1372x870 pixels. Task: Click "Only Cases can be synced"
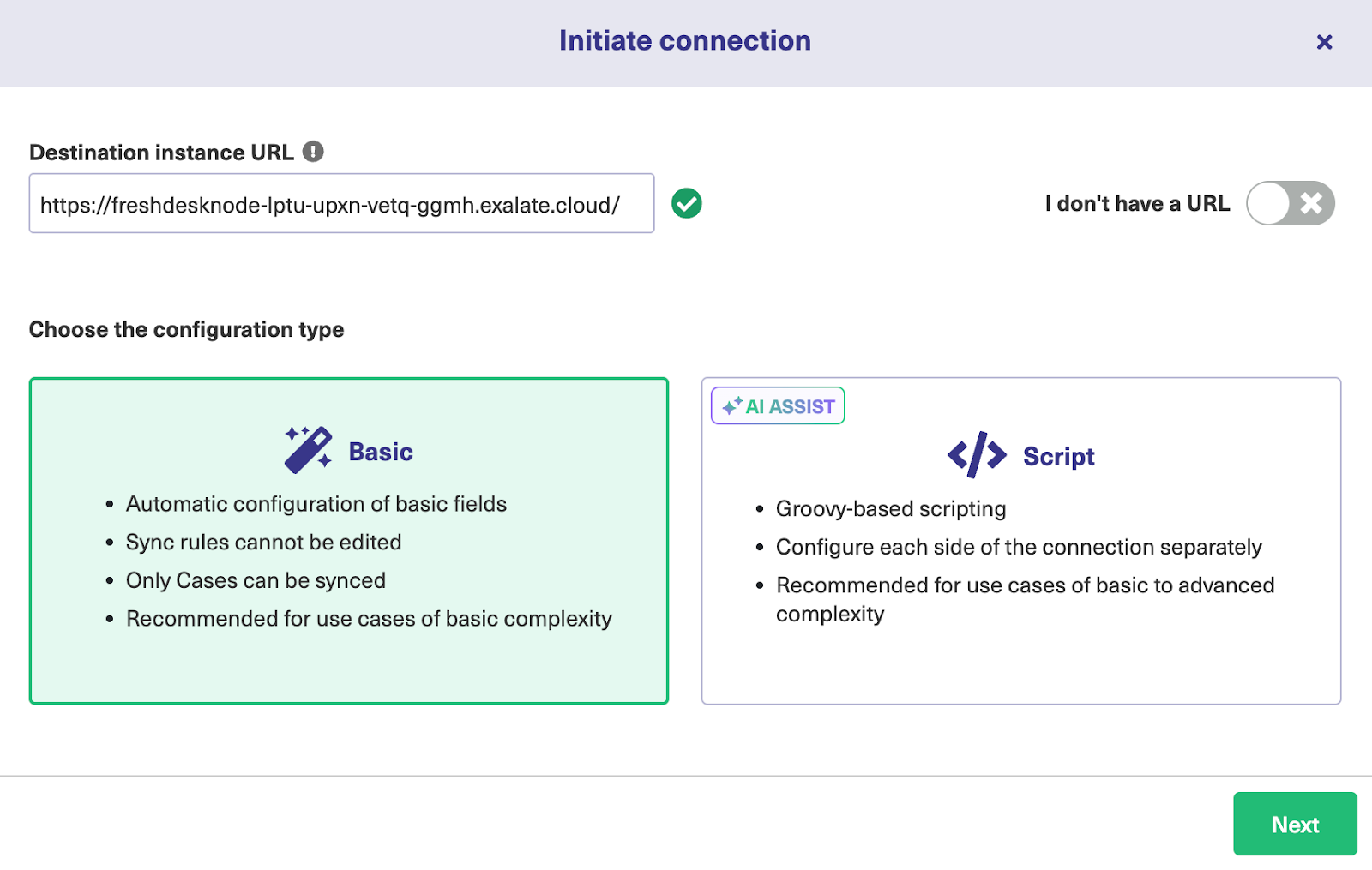point(256,581)
